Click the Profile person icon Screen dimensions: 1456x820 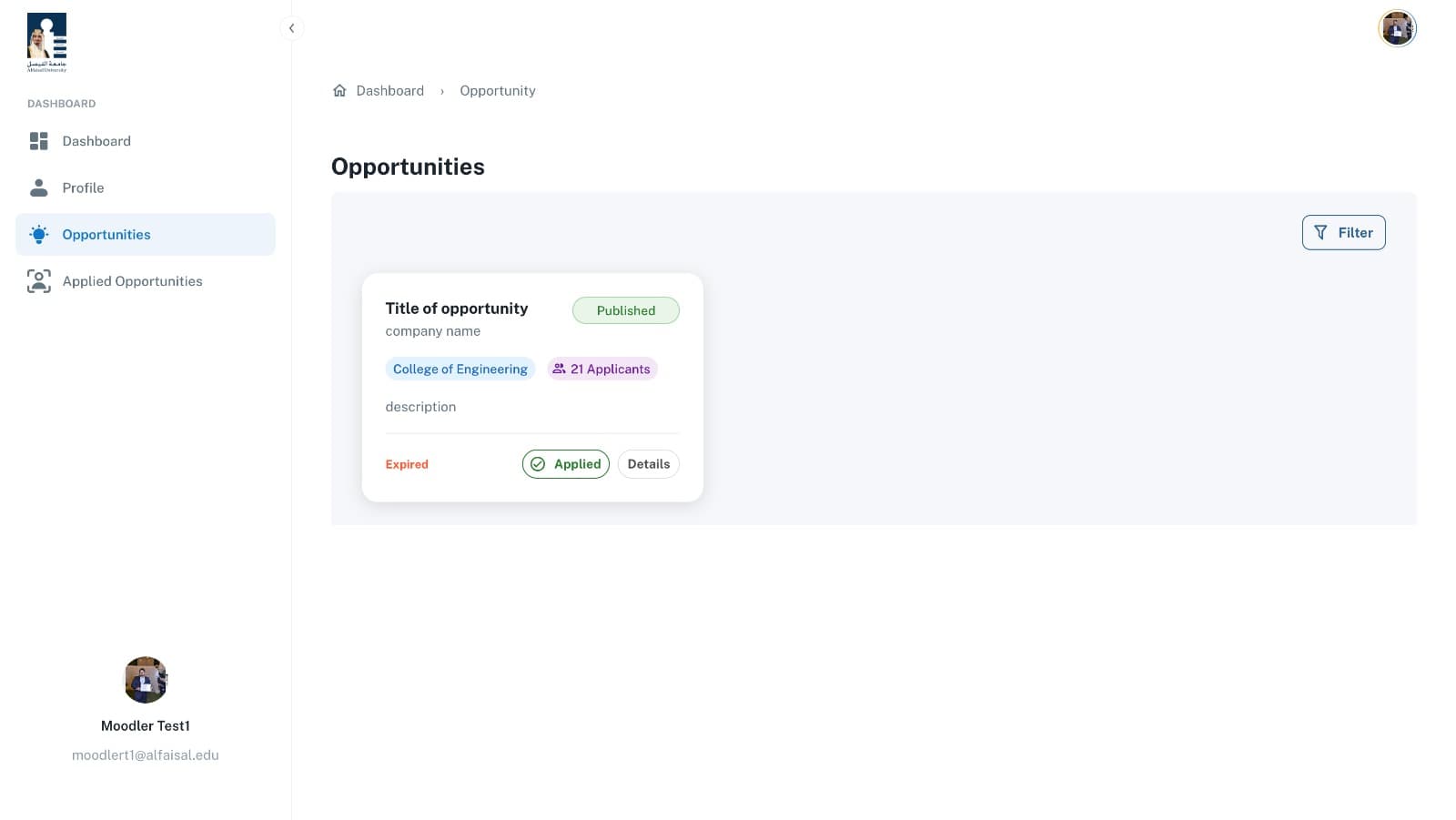38,187
